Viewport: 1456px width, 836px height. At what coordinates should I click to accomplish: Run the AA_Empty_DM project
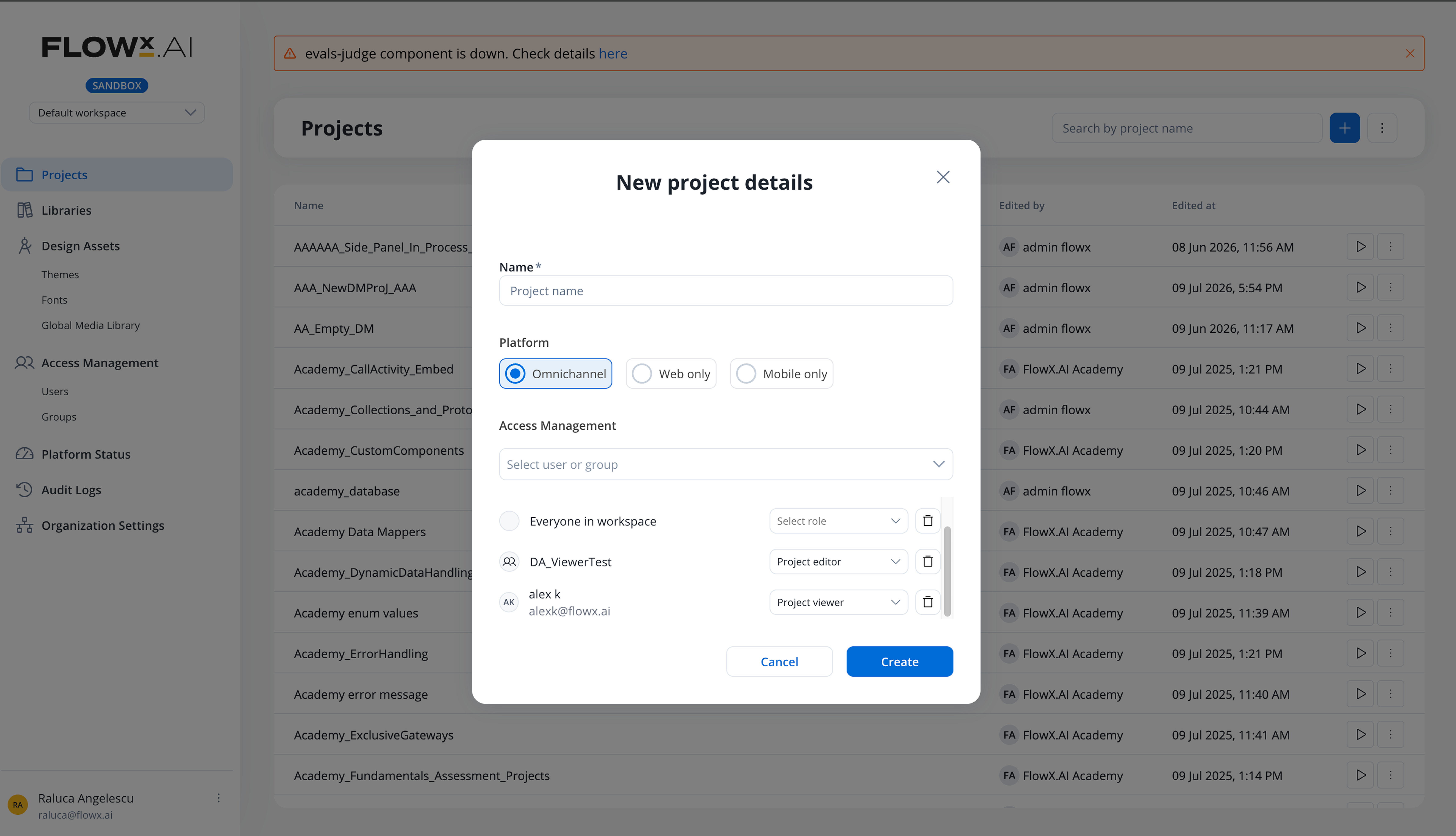(1360, 328)
